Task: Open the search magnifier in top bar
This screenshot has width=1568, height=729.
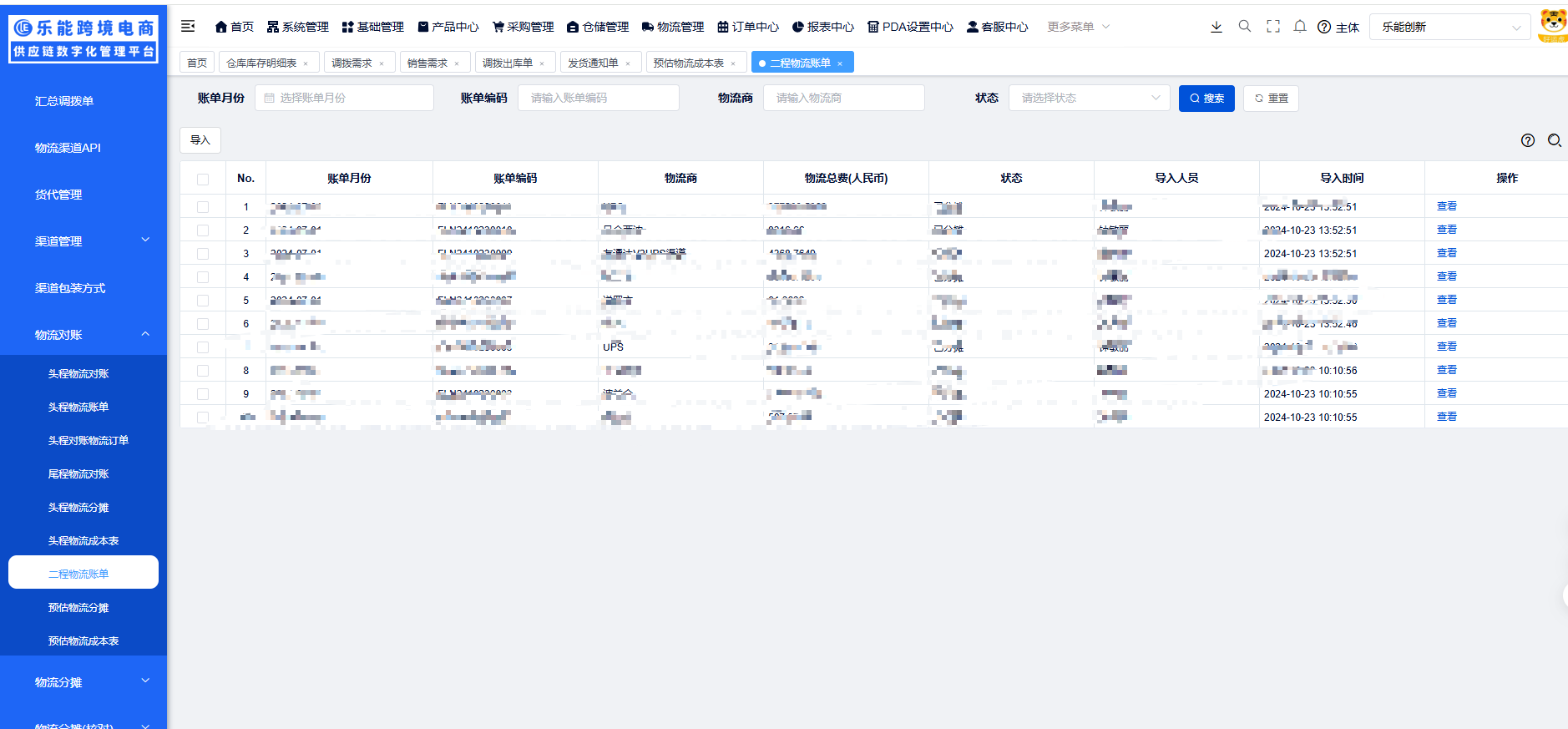Action: (x=1244, y=27)
